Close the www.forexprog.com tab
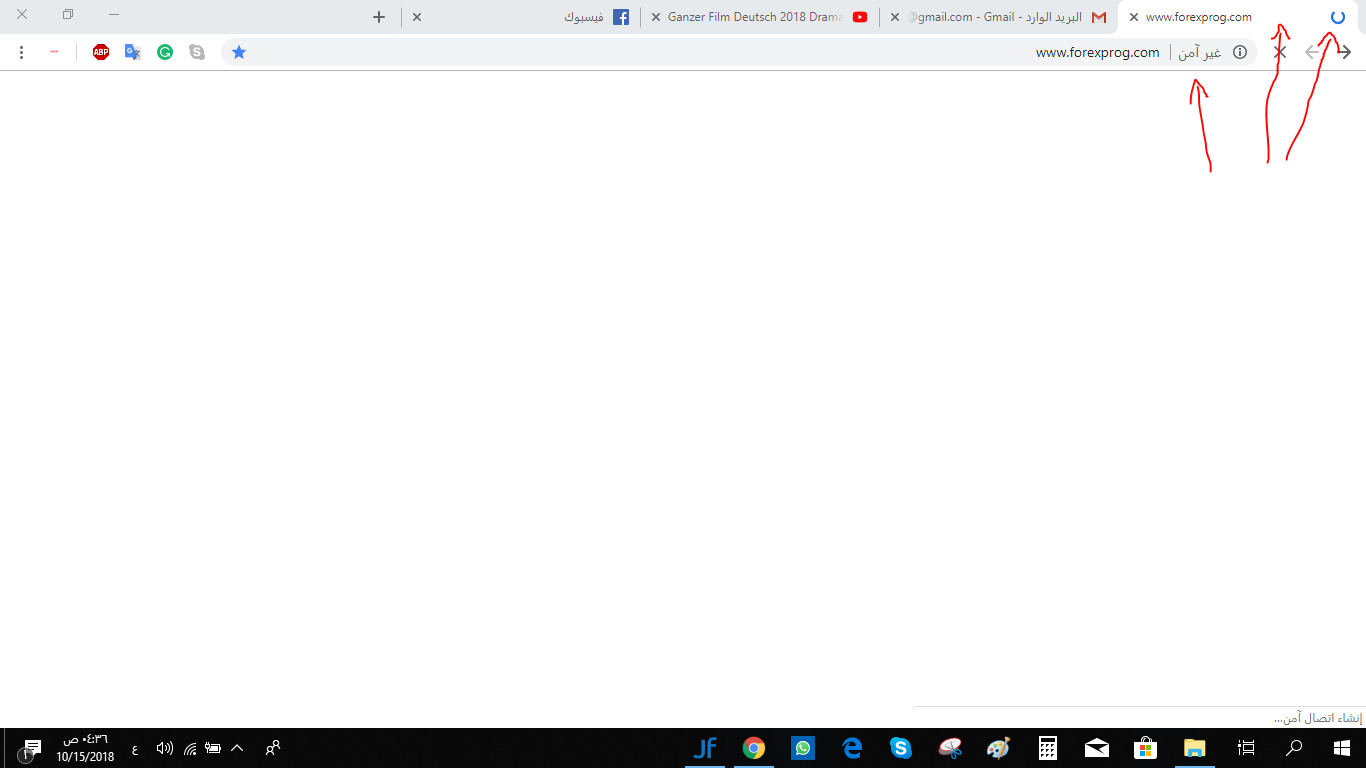 1134,17
